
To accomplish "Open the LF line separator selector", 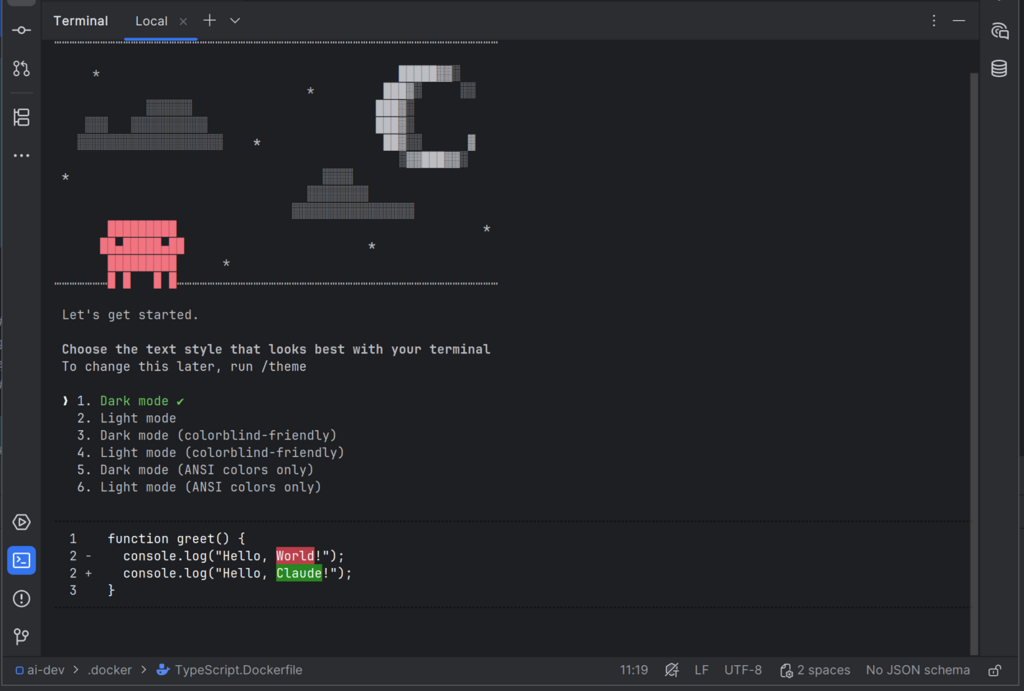I will point(702,670).
